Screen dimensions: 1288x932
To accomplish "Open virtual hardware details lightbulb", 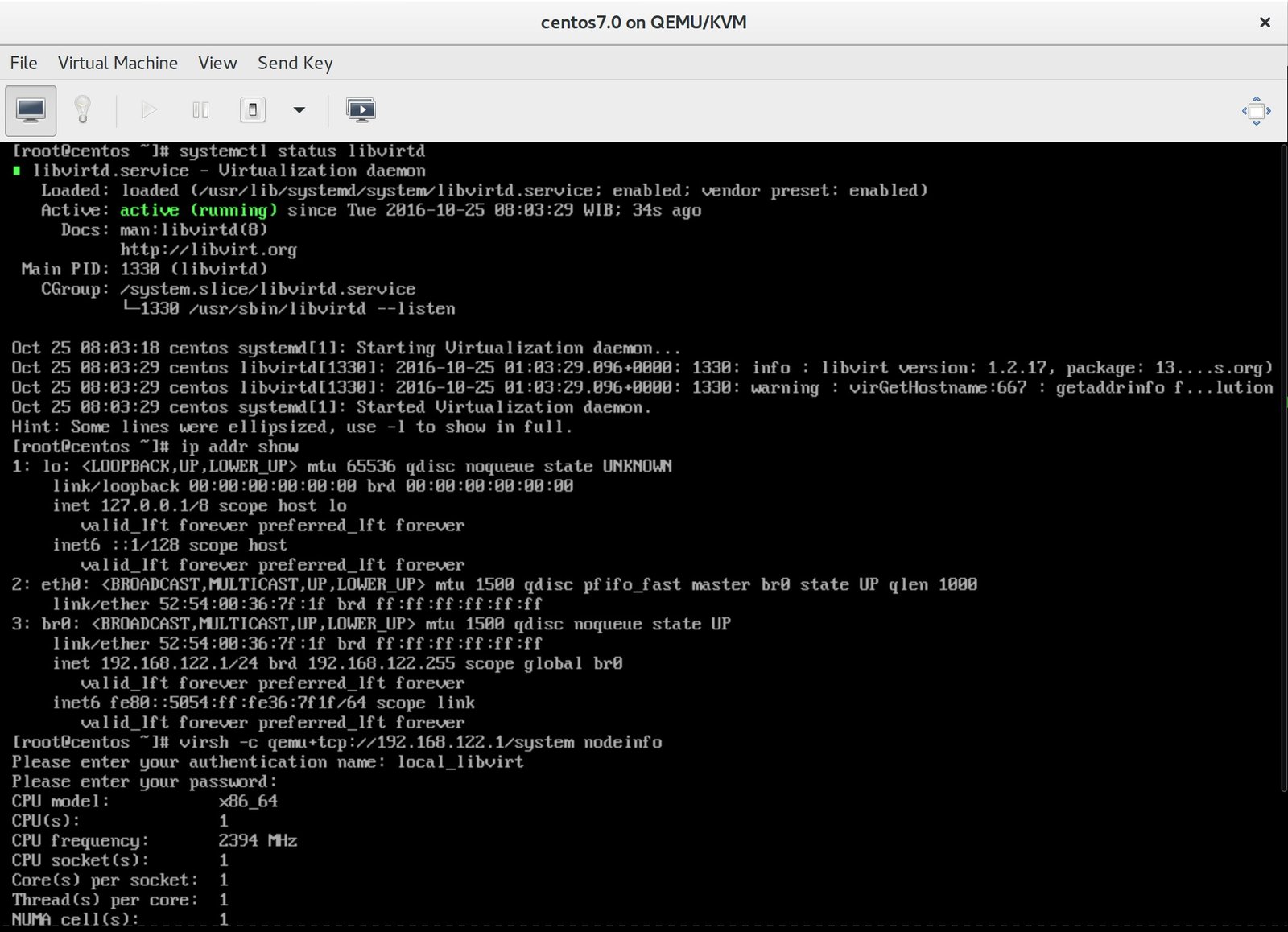I will tap(82, 110).
